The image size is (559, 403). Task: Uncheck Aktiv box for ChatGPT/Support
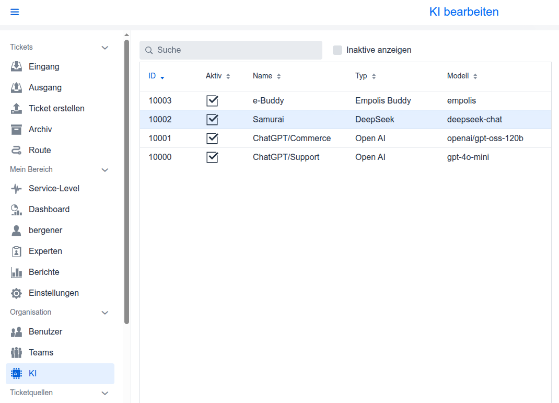212,157
